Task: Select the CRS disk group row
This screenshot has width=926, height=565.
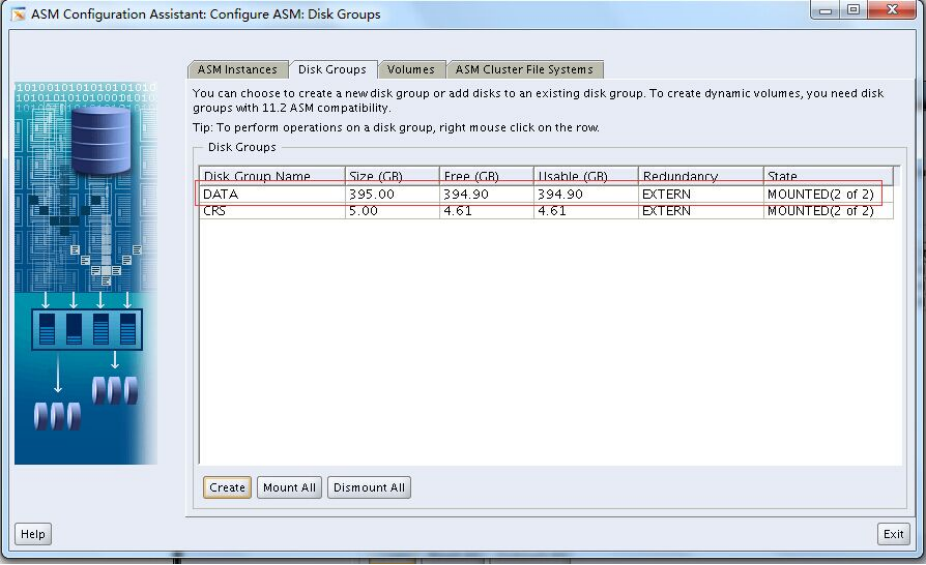Action: (546, 211)
